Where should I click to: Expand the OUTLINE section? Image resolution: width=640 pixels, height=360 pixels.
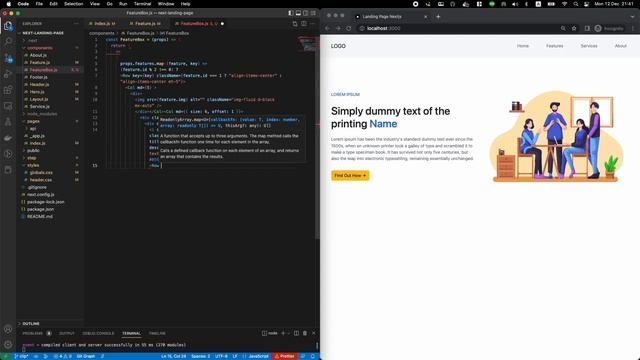coord(31,323)
